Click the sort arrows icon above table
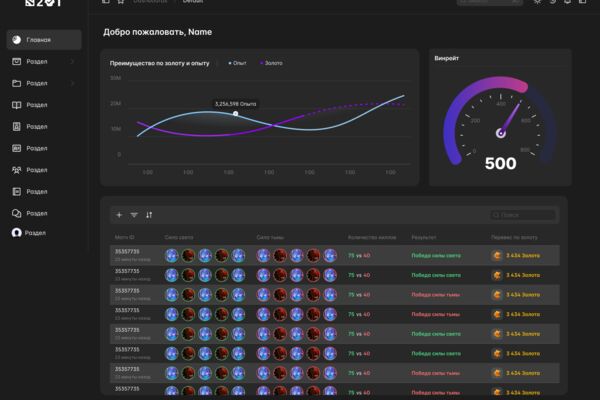Viewport: 600px width, 400px height. [149, 215]
